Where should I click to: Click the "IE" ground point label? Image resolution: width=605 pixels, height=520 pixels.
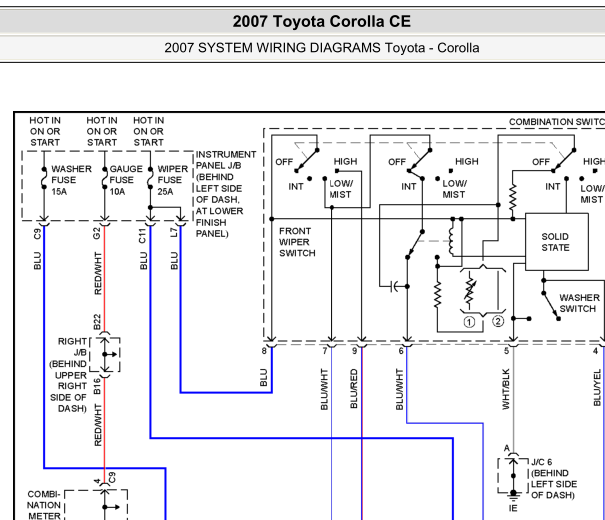(513, 508)
